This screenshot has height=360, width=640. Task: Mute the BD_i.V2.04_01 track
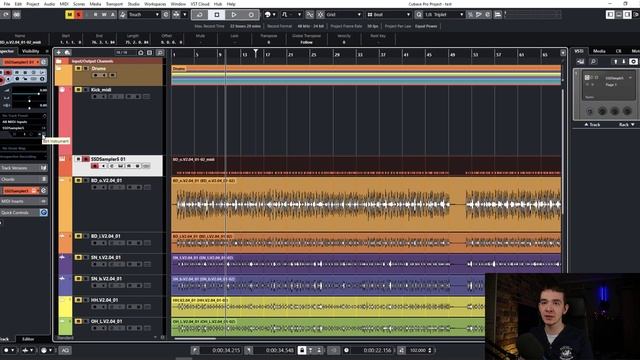[78, 236]
